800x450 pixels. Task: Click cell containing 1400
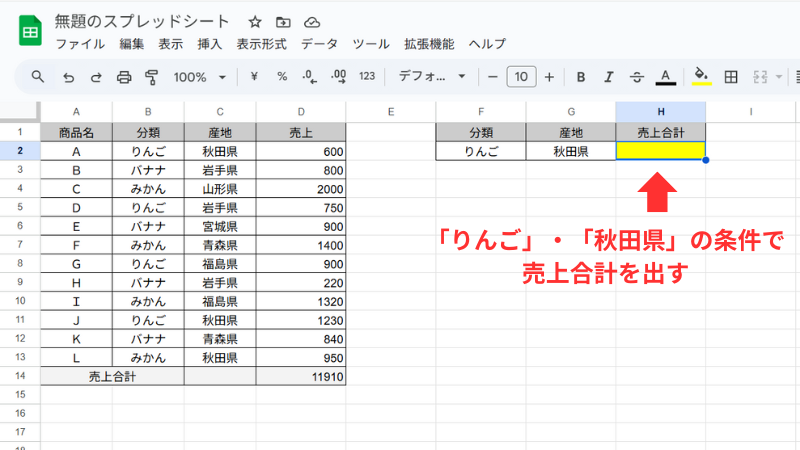(301, 245)
